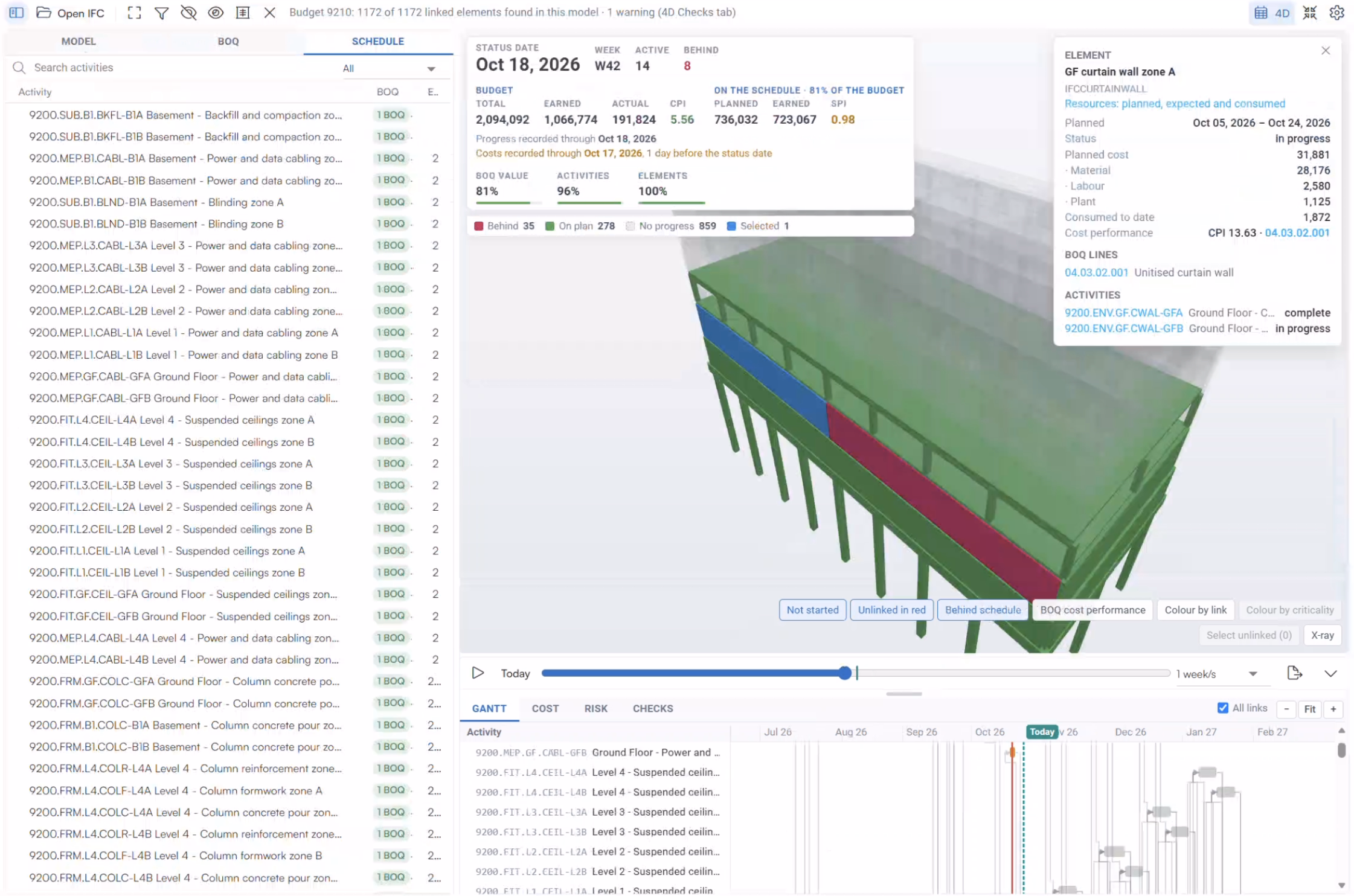The height and width of the screenshot is (896, 1354).
Task: Click the fit-to-view frame icon
Action: (134, 13)
